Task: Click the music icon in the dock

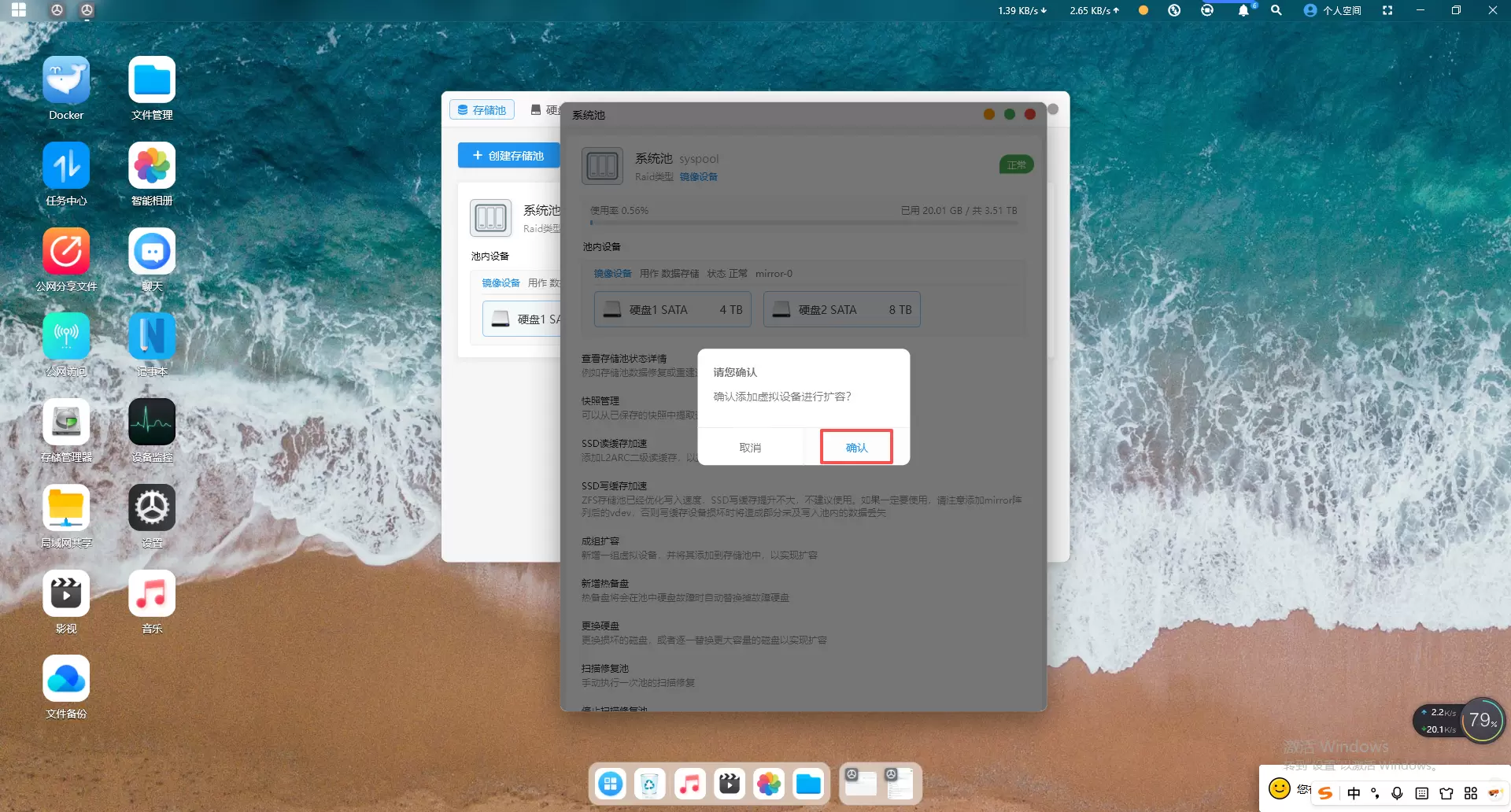Action: click(689, 784)
